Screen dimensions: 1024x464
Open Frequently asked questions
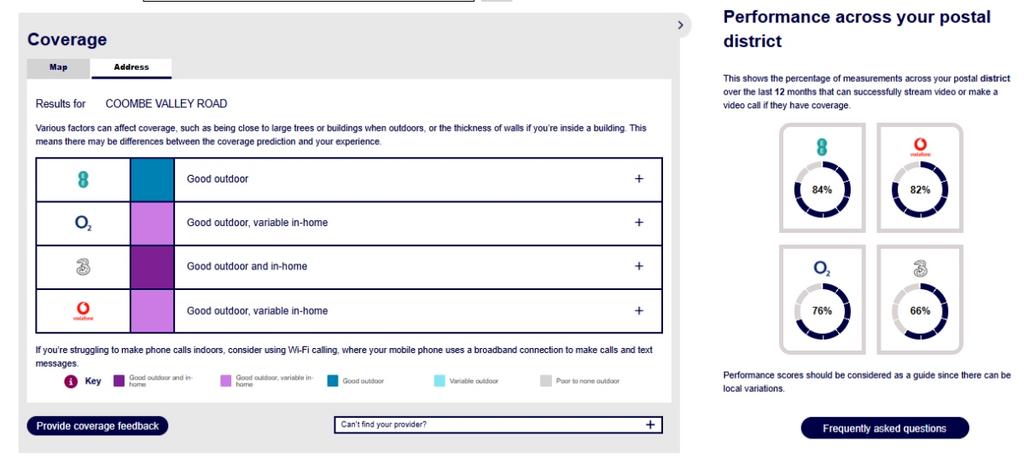885,429
